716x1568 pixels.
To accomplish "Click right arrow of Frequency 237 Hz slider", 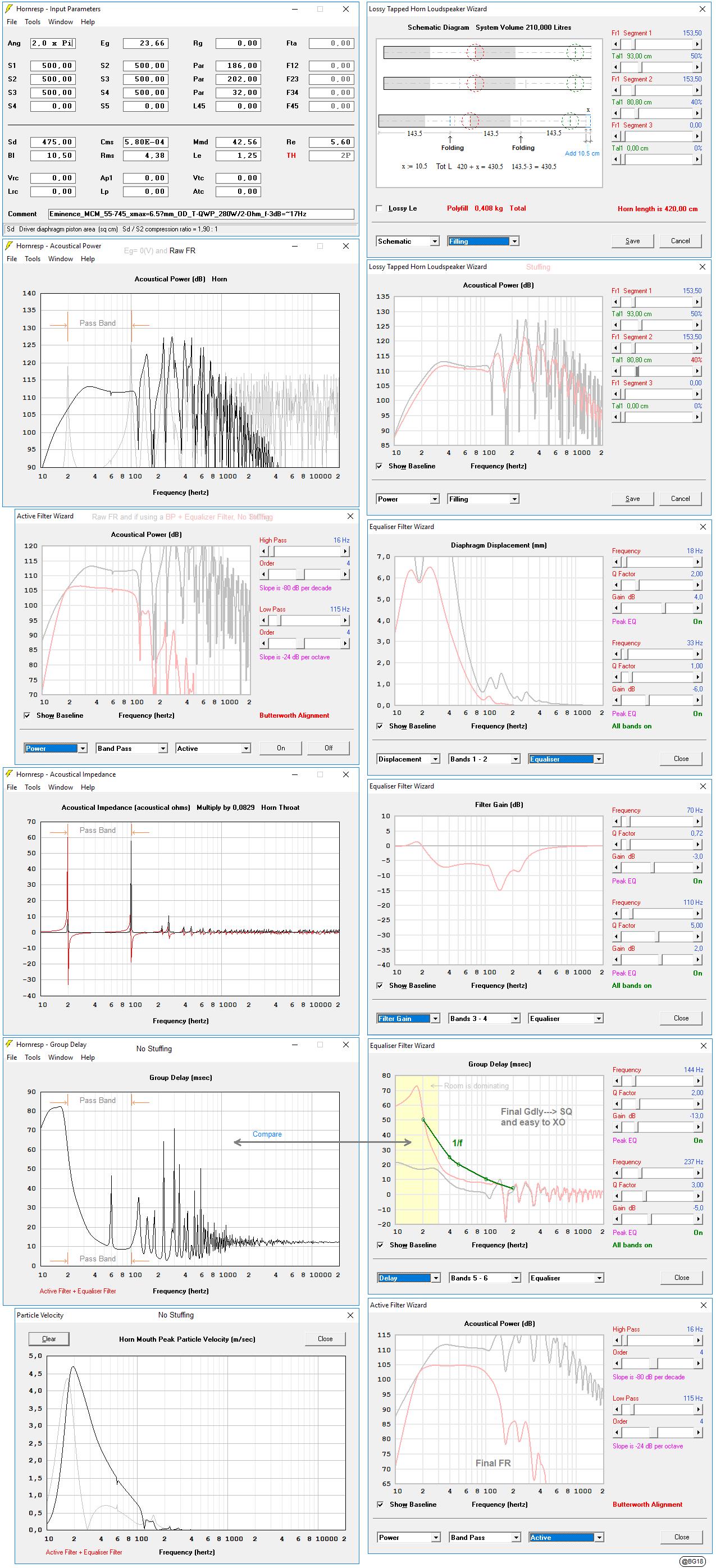I will [x=699, y=1172].
